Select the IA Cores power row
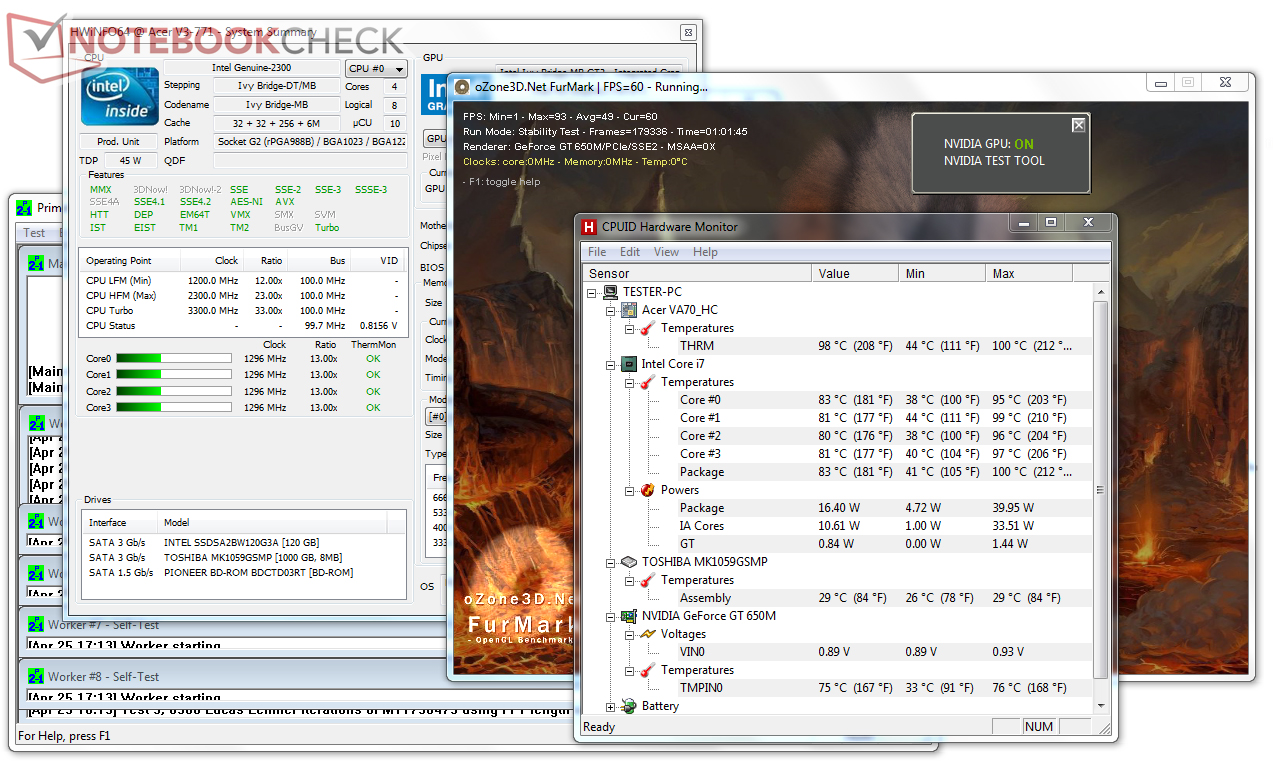The width and height of the screenshot is (1273, 764). tap(838, 526)
